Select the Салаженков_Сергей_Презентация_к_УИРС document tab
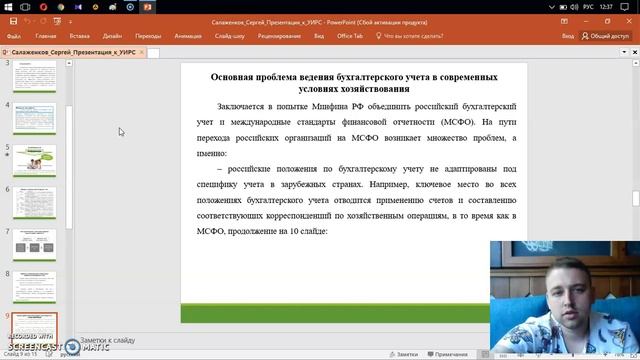 pyautogui.click(x=73, y=52)
